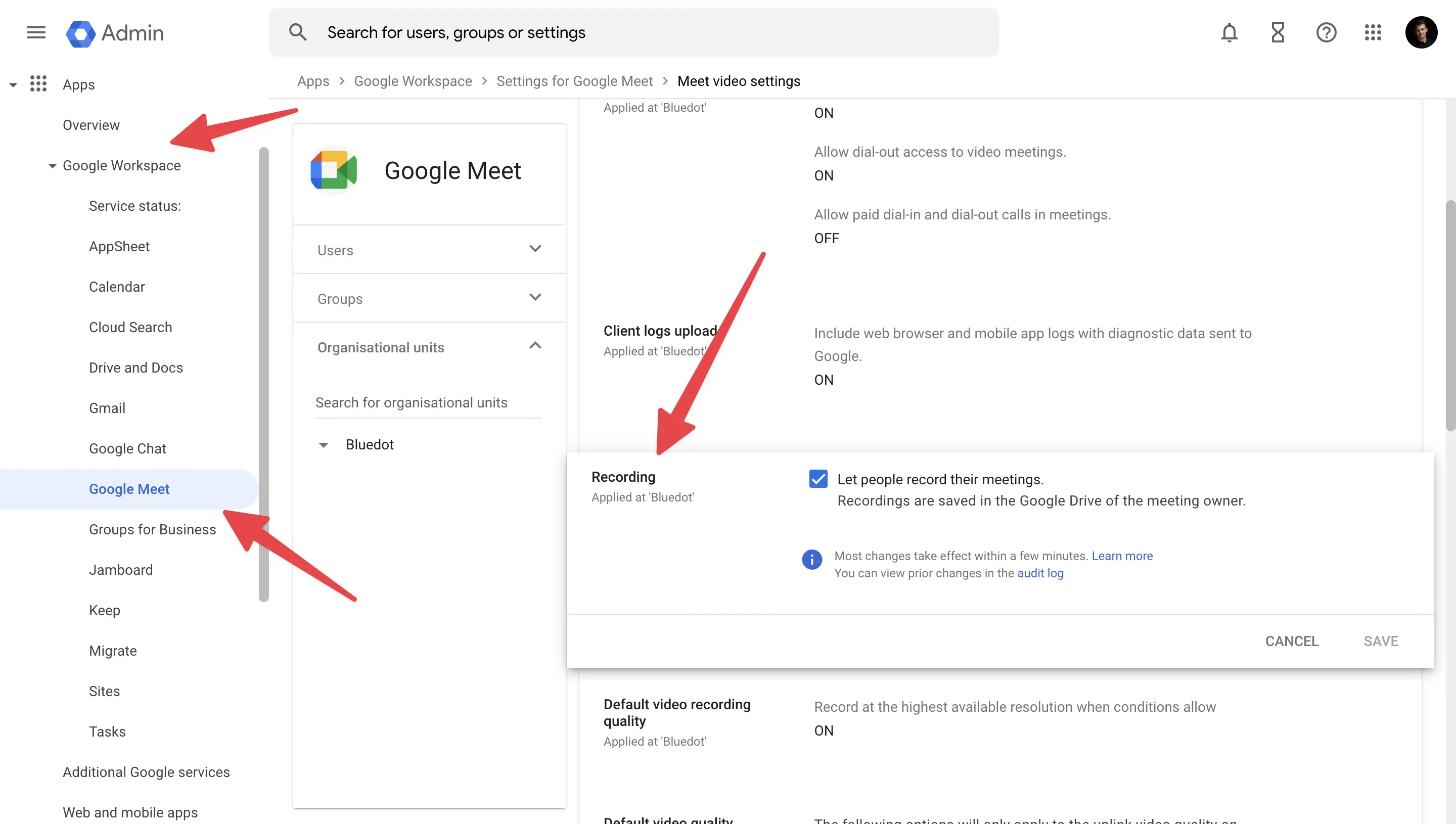
Task: Open Service status in sidebar
Action: coord(134,206)
